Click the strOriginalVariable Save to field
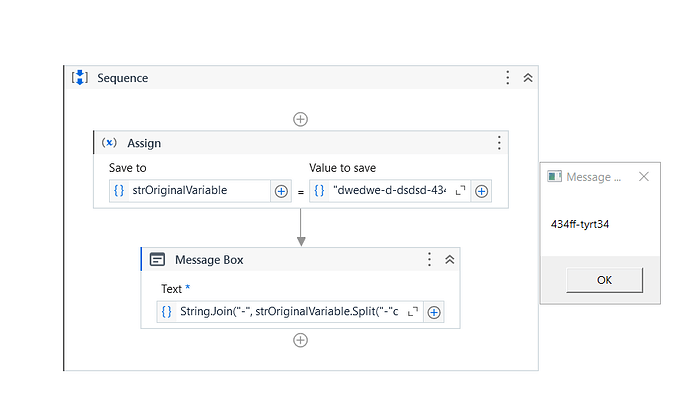The width and height of the screenshot is (690, 418). 195,191
